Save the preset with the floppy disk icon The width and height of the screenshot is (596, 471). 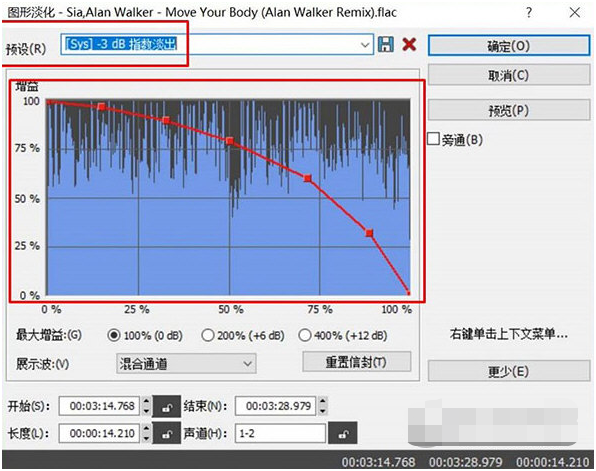pyautogui.click(x=385, y=44)
